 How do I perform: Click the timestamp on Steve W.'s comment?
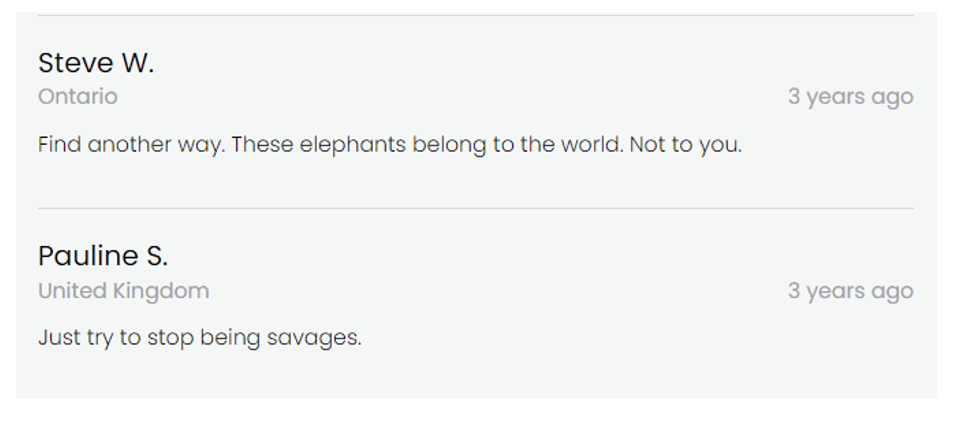coord(850,97)
